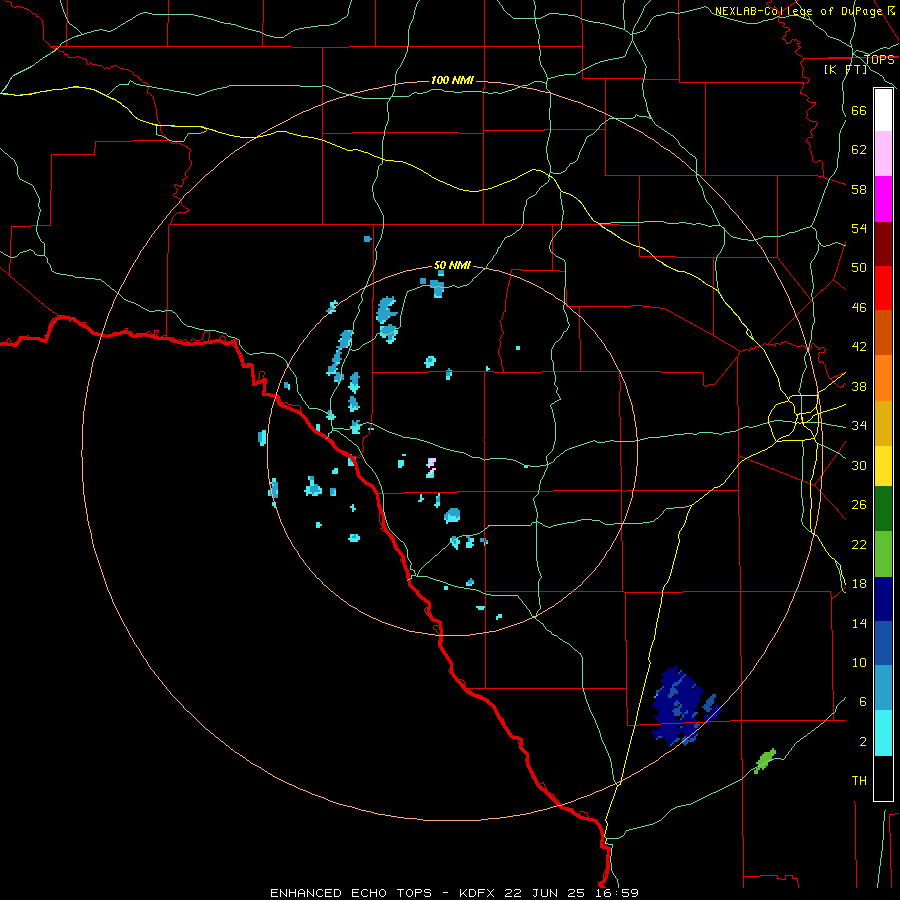Click the 58 legend value
900x900 pixels.
pos(859,189)
